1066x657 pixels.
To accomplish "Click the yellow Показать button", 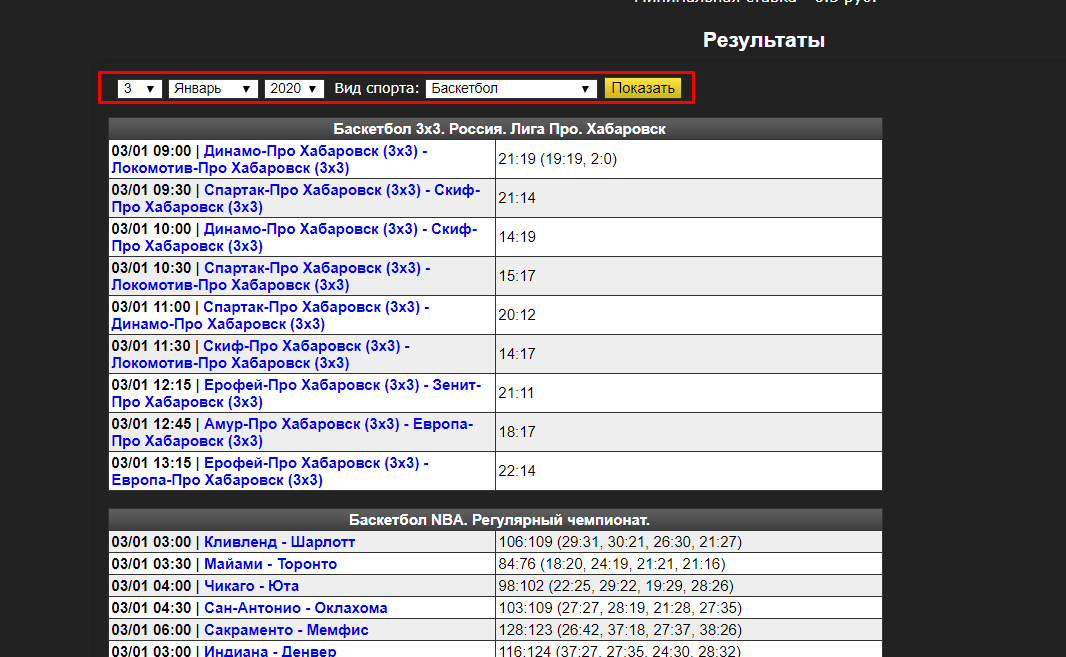I will click(x=642, y=88).
